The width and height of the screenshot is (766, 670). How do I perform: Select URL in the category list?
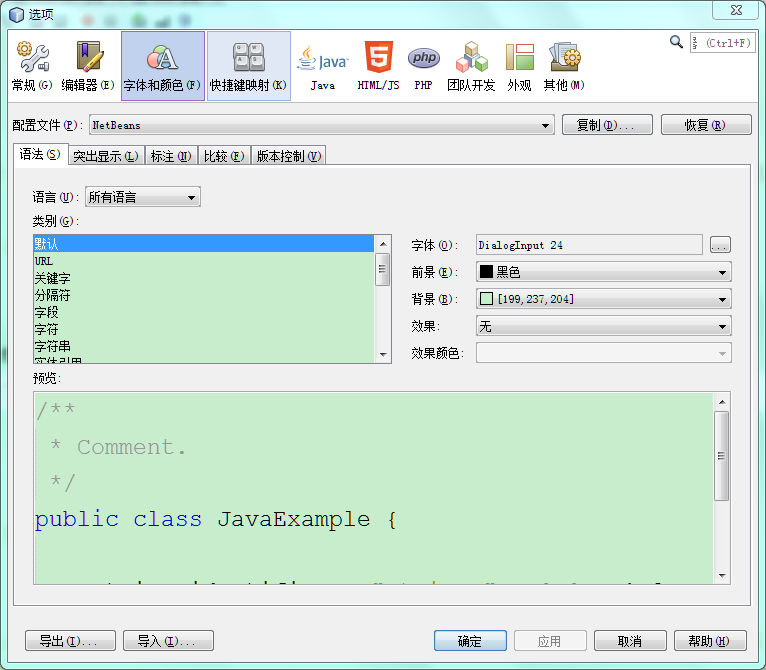[204, 261]
